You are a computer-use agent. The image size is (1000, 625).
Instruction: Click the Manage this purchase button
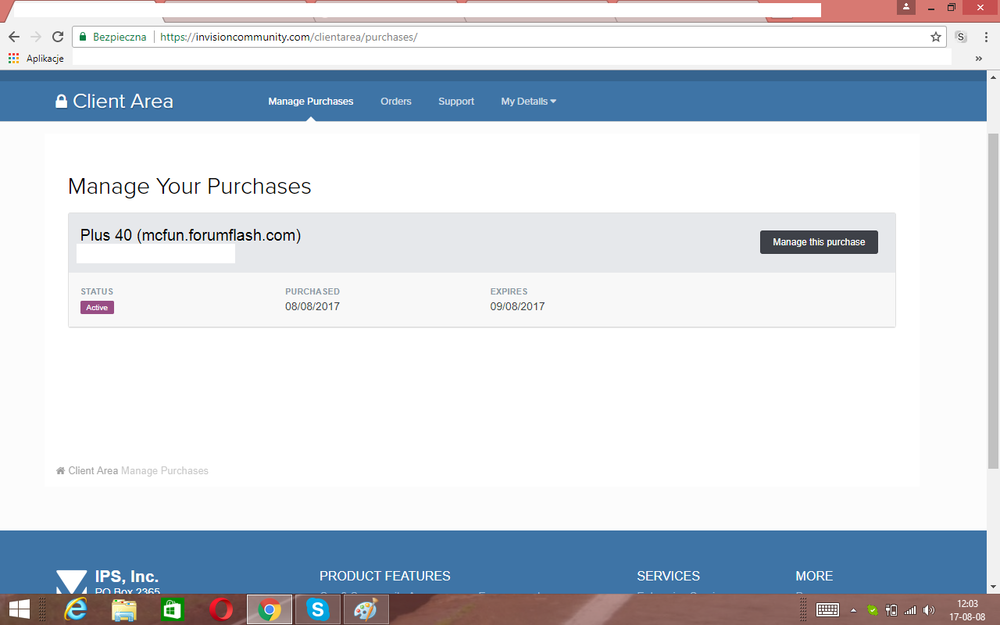(818, 242)
